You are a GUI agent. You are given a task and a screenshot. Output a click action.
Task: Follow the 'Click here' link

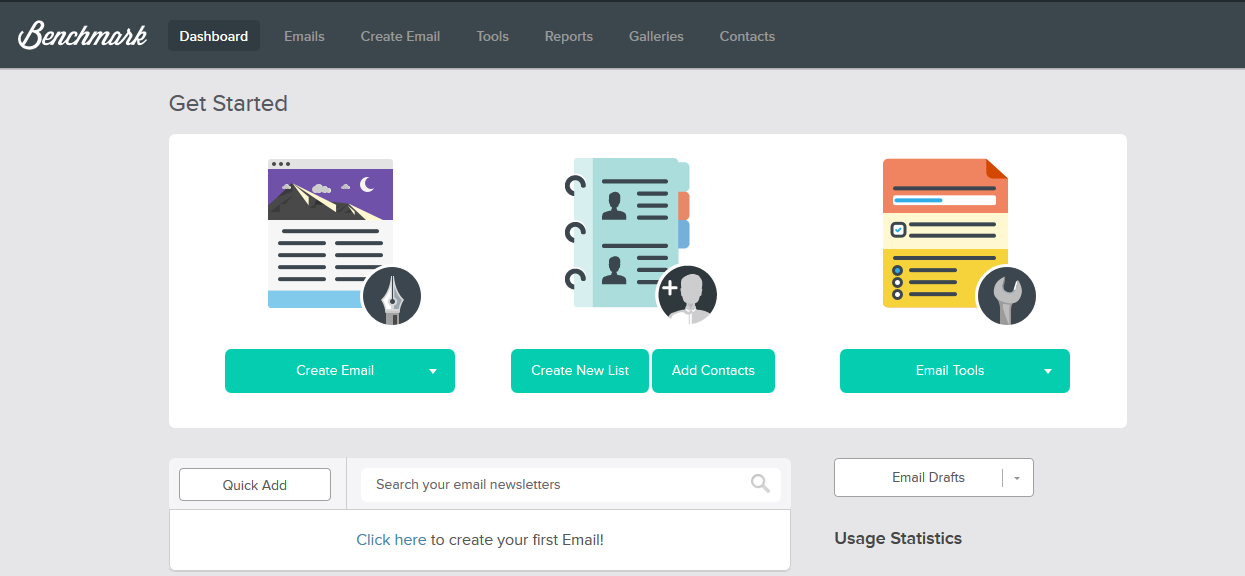391,540
